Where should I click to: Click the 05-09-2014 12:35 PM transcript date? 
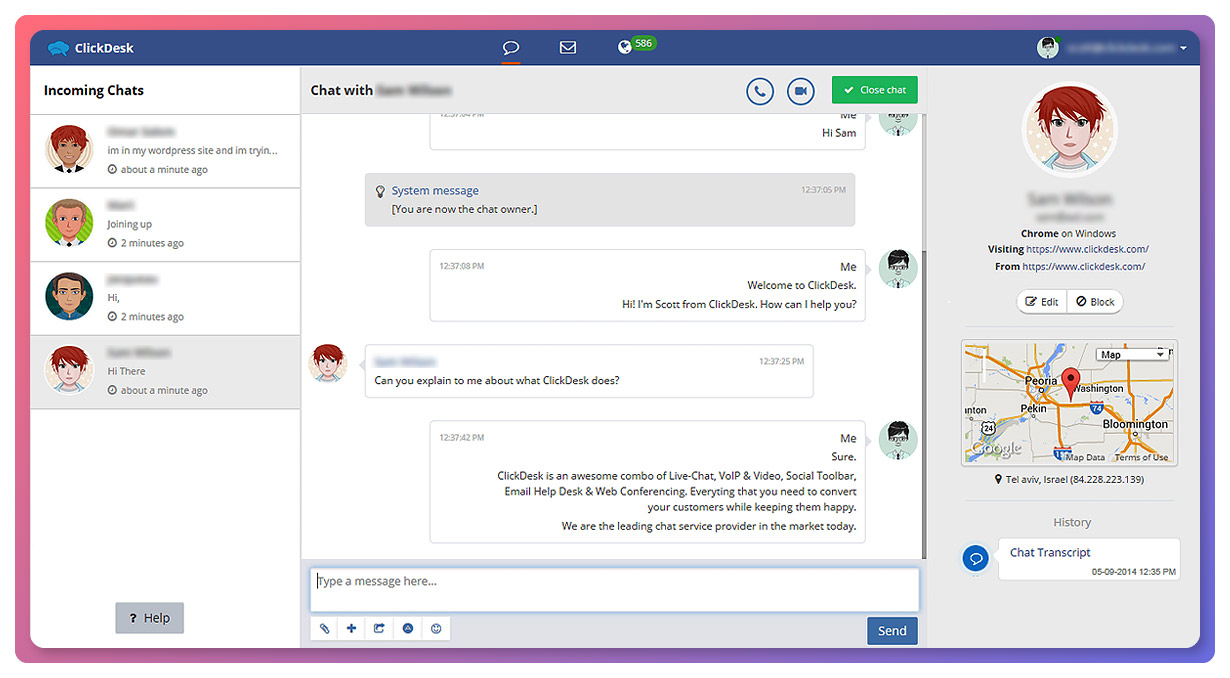point(1134,572)
